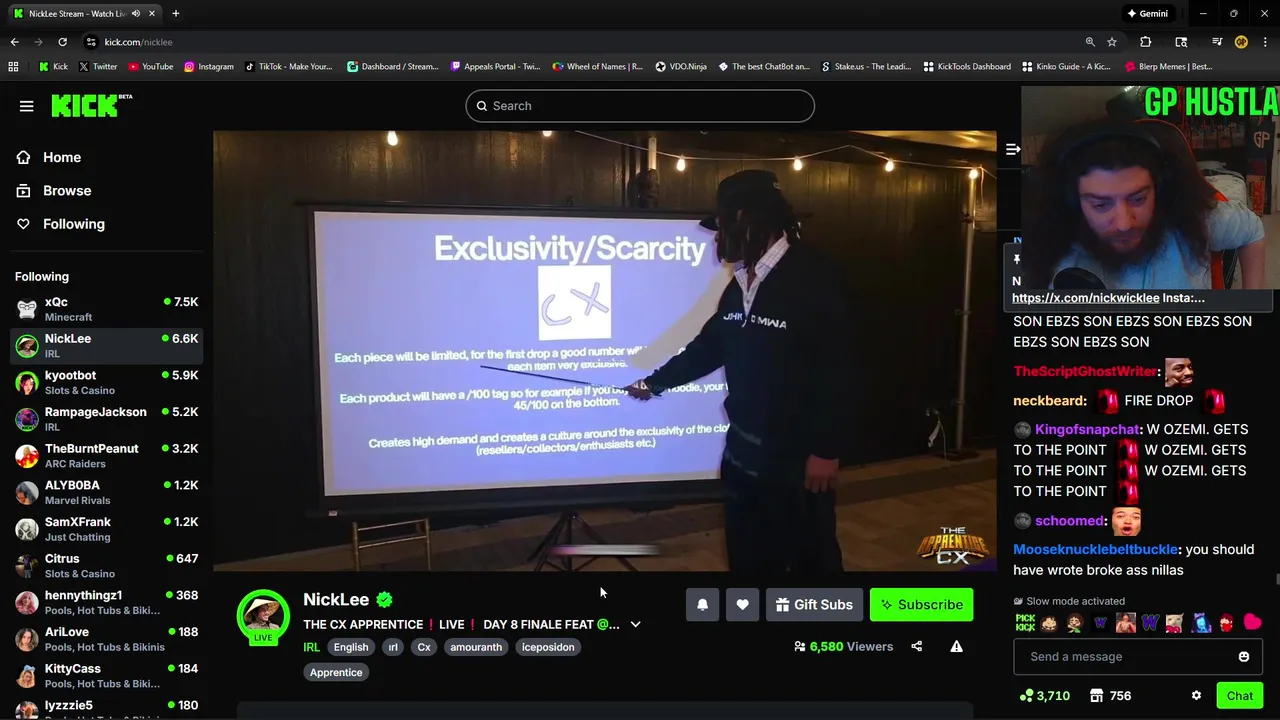Select NickLee in the Following list
The image size is (1280, 720).
[x=106, y=346]
